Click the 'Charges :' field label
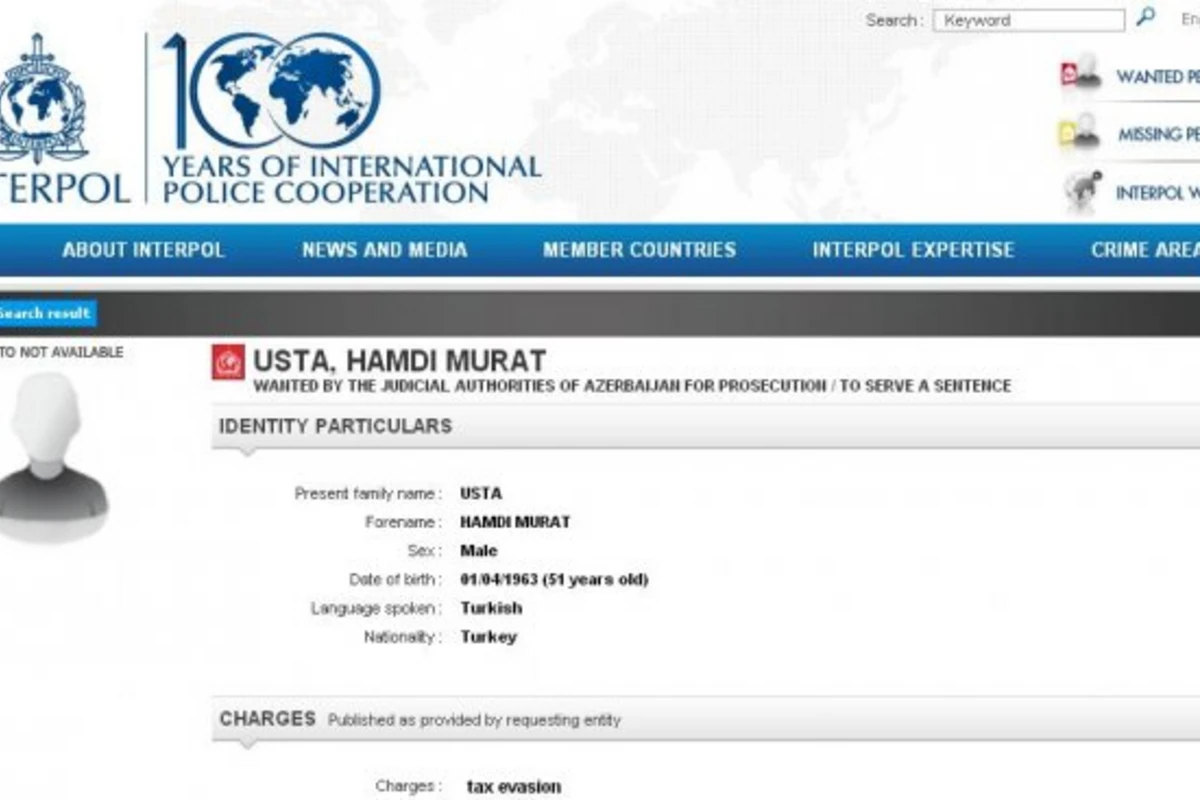1200x800 pixels. click(x=408, y=787)
